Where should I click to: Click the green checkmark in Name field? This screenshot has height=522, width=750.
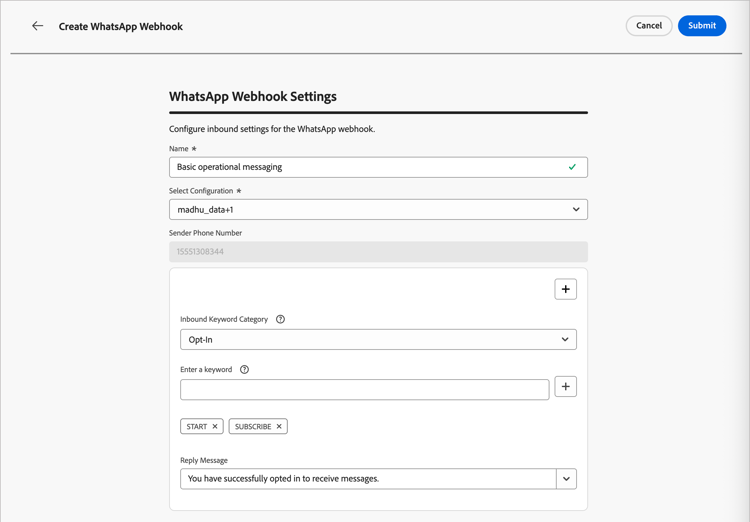coord(572,167)
